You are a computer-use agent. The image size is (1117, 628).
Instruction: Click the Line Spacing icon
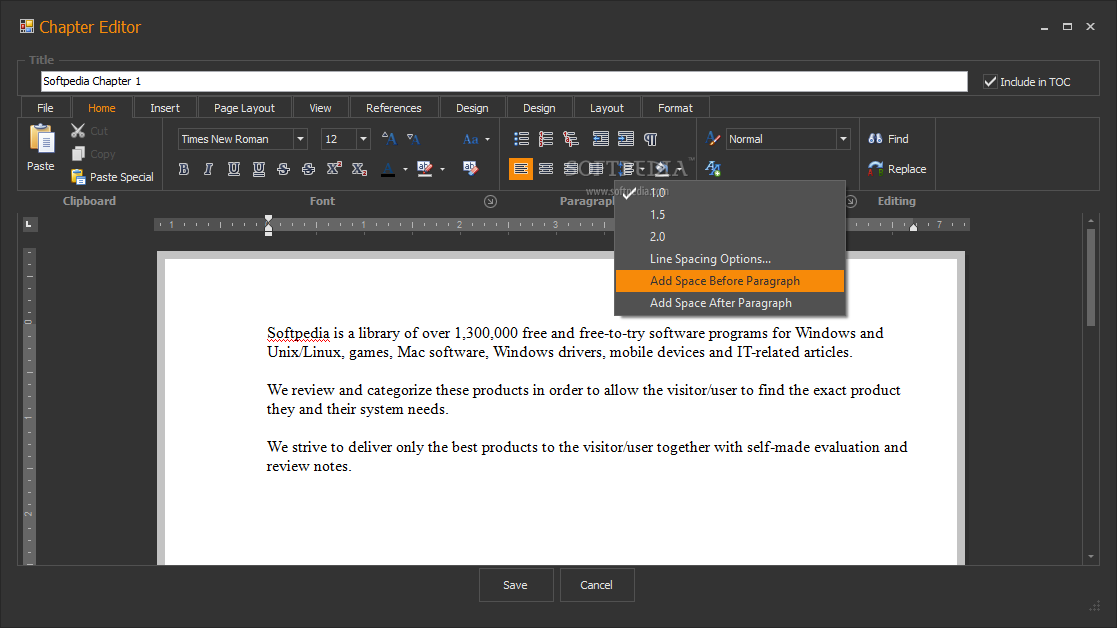click(627, 169)
